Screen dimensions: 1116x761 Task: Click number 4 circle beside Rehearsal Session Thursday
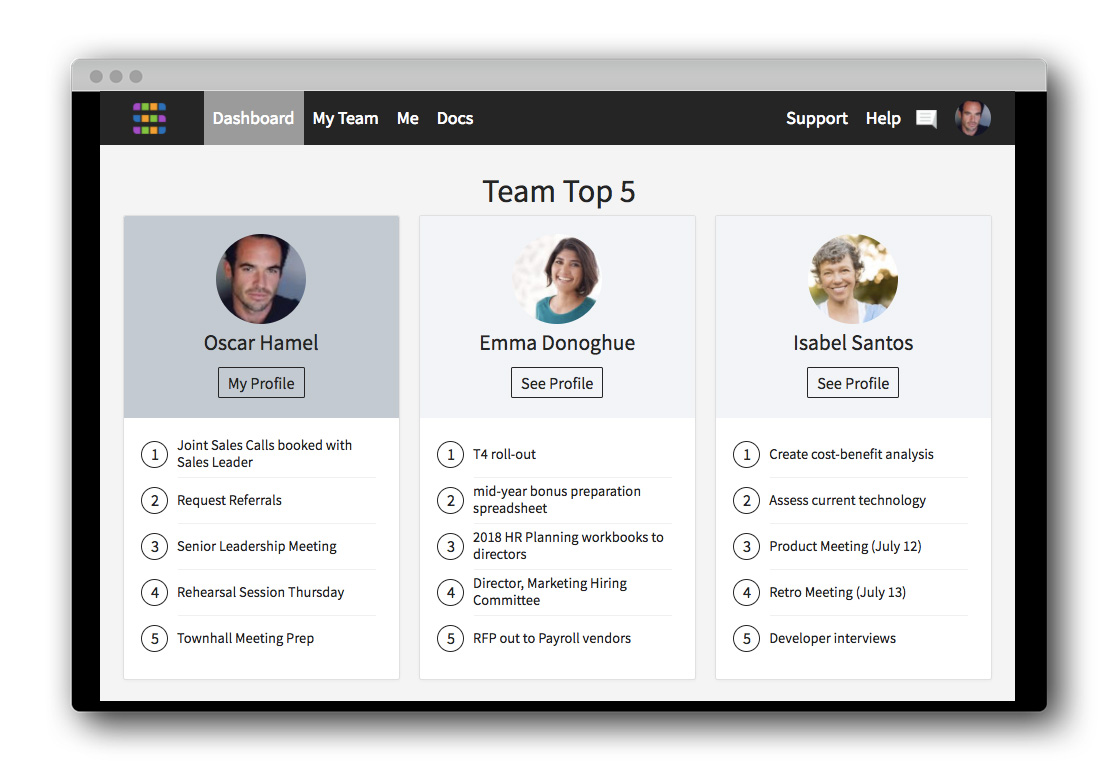tap(154, 592)
